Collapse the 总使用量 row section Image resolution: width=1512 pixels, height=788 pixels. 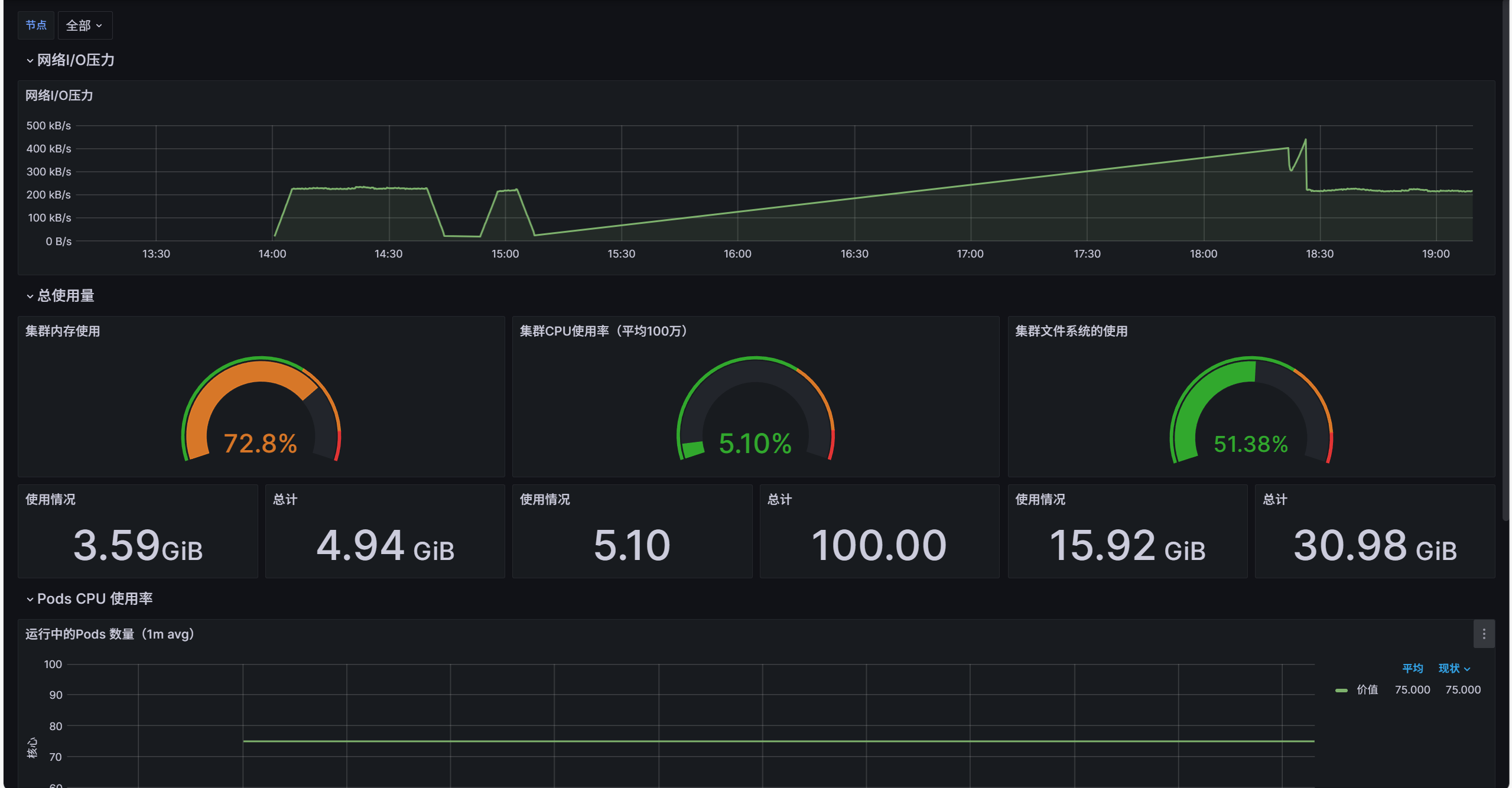click(x=65, y=295)
